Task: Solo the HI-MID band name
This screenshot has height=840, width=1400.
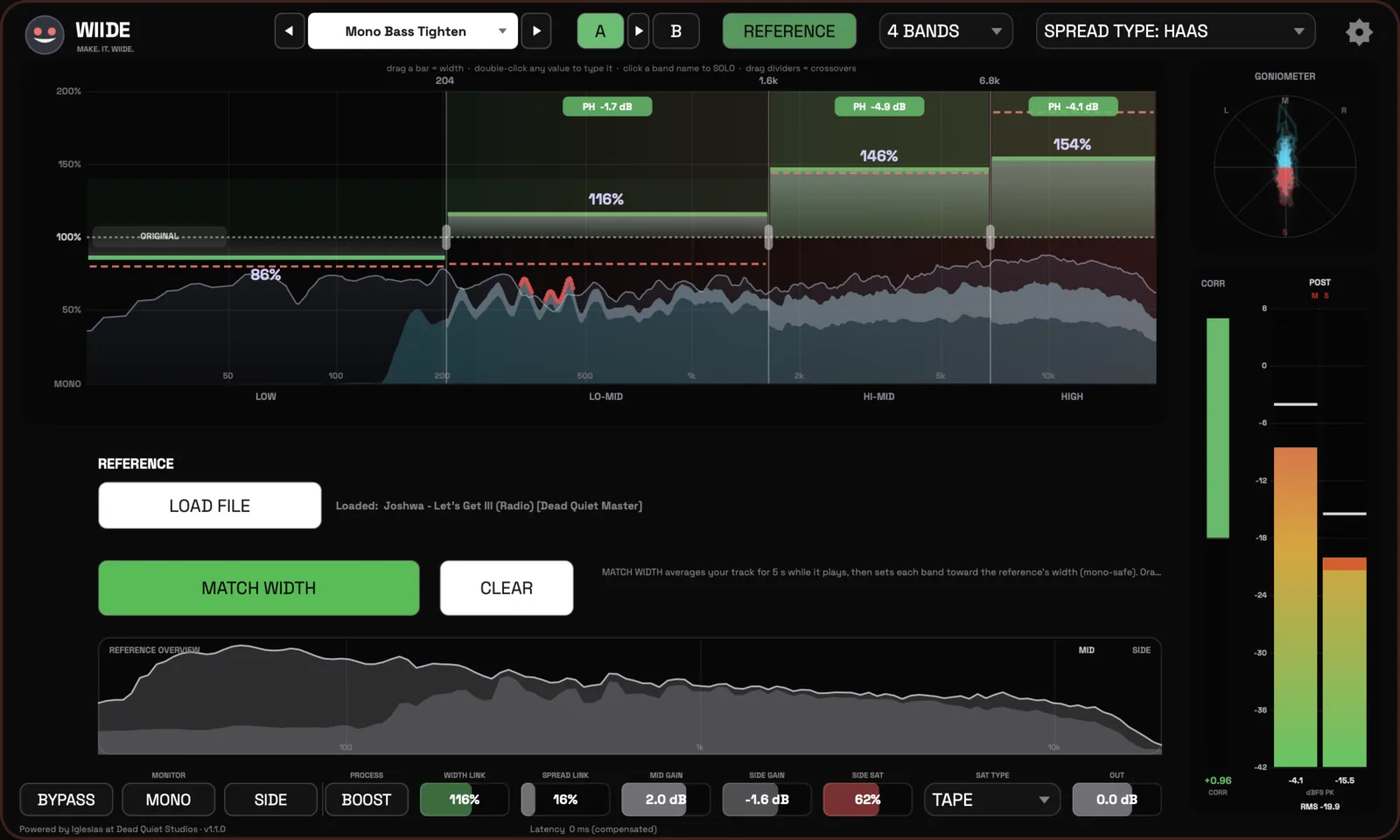Action: coord(878,396)
